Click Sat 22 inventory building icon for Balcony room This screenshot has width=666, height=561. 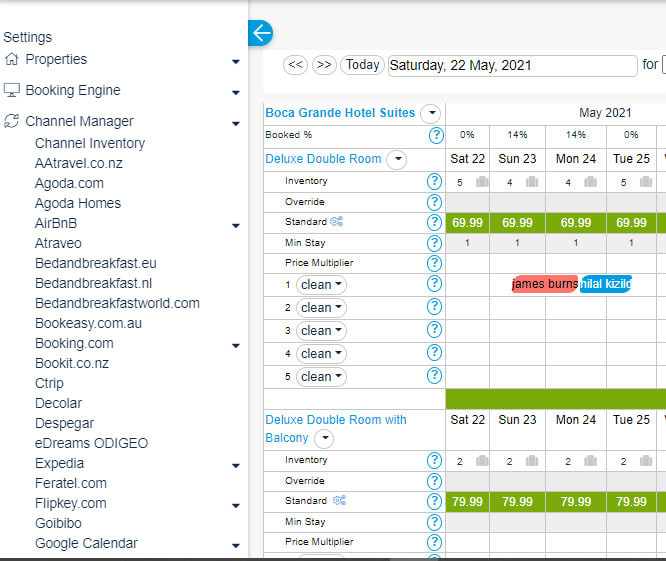(x=482, y=460)
